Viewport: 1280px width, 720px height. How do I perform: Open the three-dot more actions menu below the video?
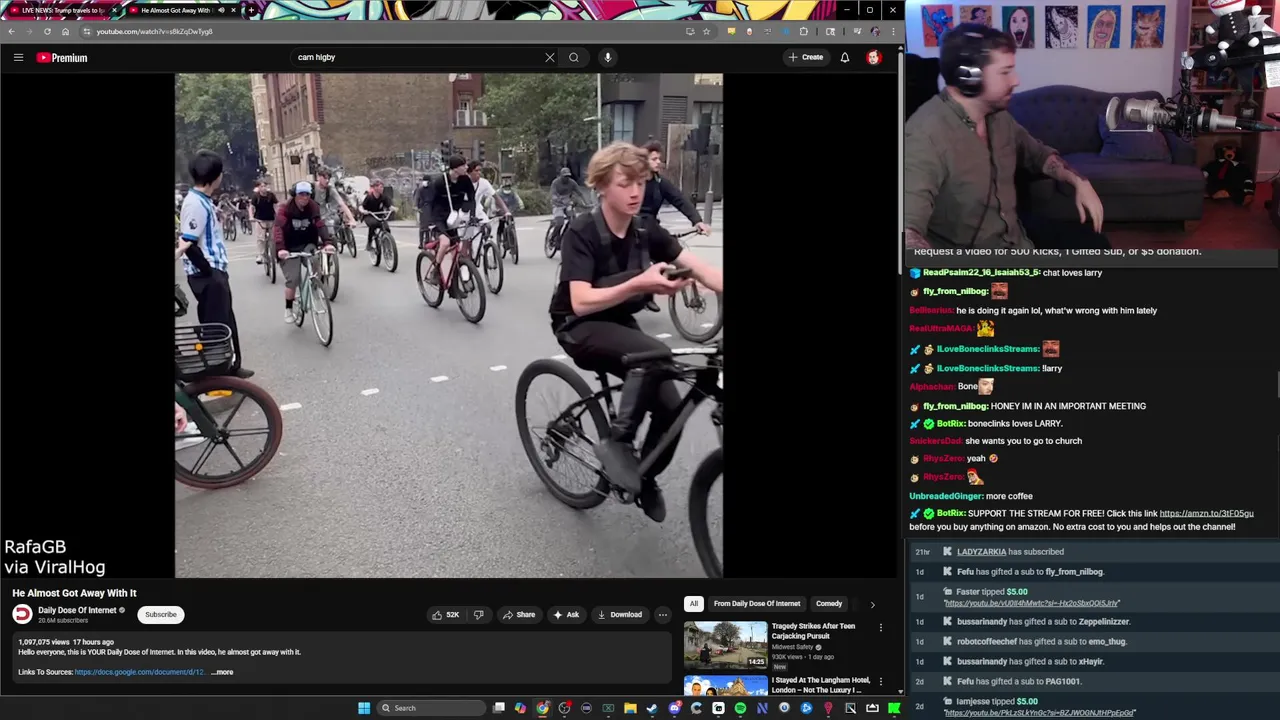coord(662,615)
